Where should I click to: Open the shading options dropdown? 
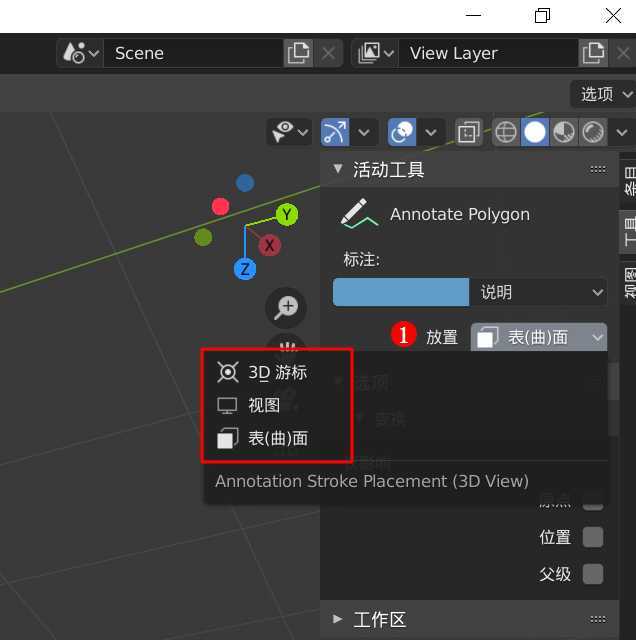pos(622,132)
